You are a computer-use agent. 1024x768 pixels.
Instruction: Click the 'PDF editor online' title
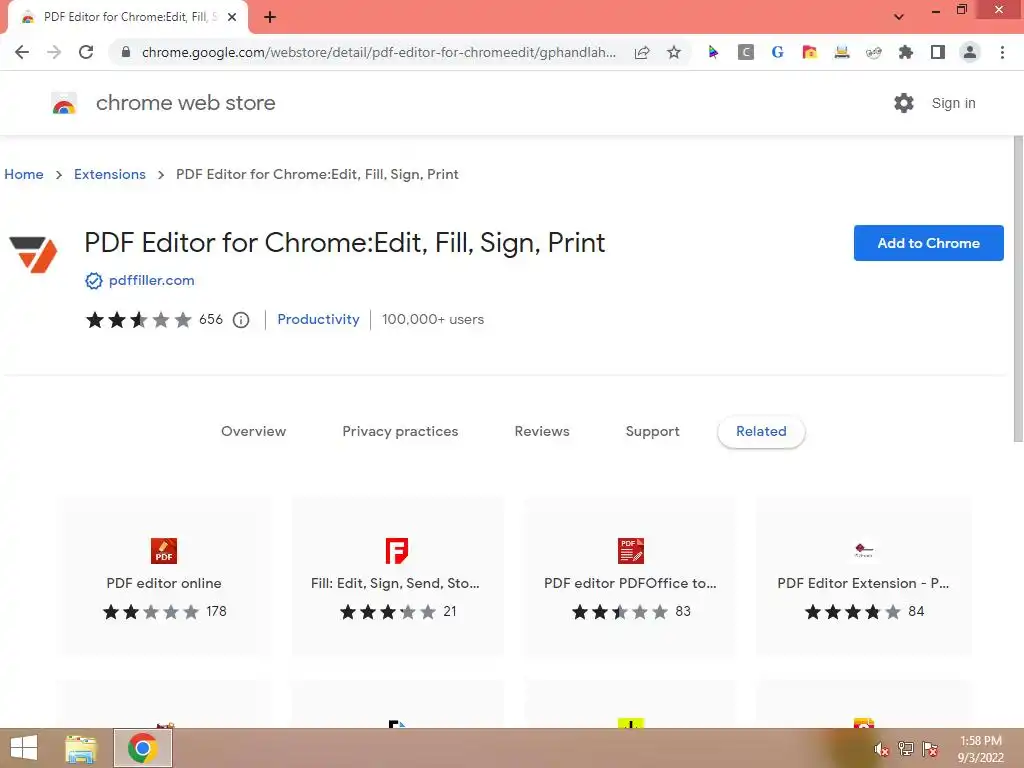click(164, 583)
